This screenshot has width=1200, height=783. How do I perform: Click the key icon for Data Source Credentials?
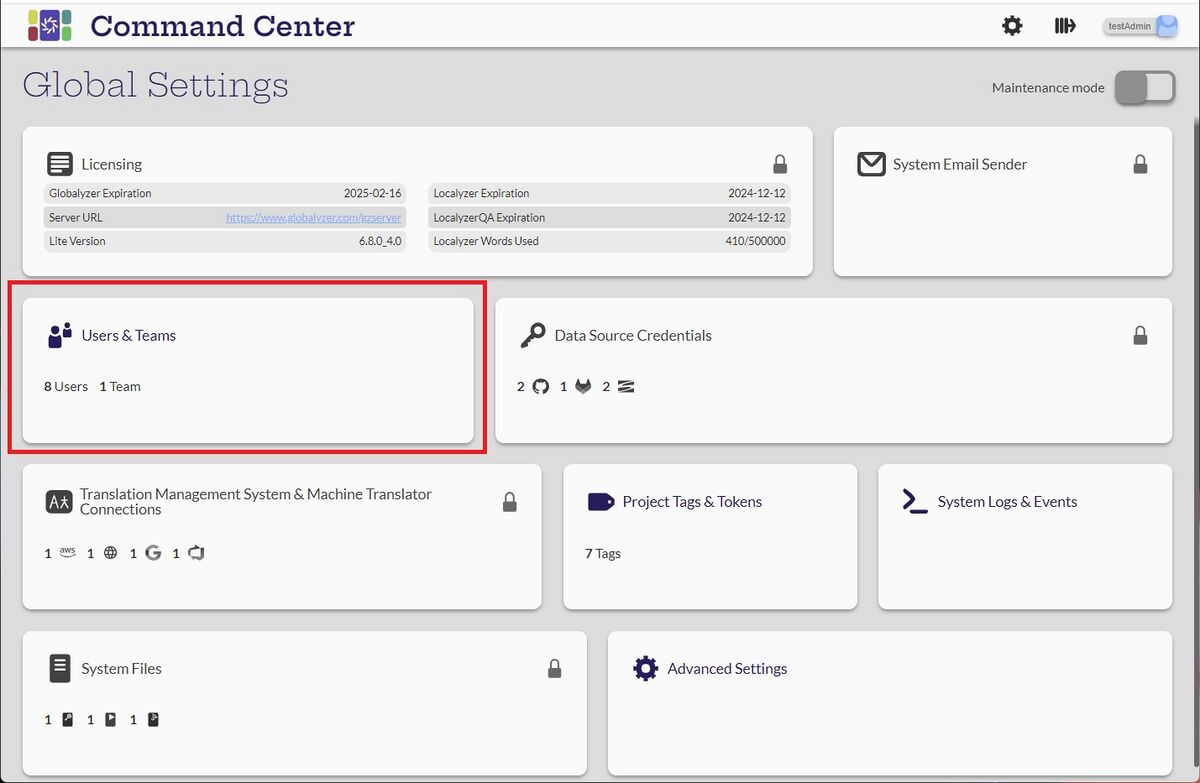tap(532, 336)
